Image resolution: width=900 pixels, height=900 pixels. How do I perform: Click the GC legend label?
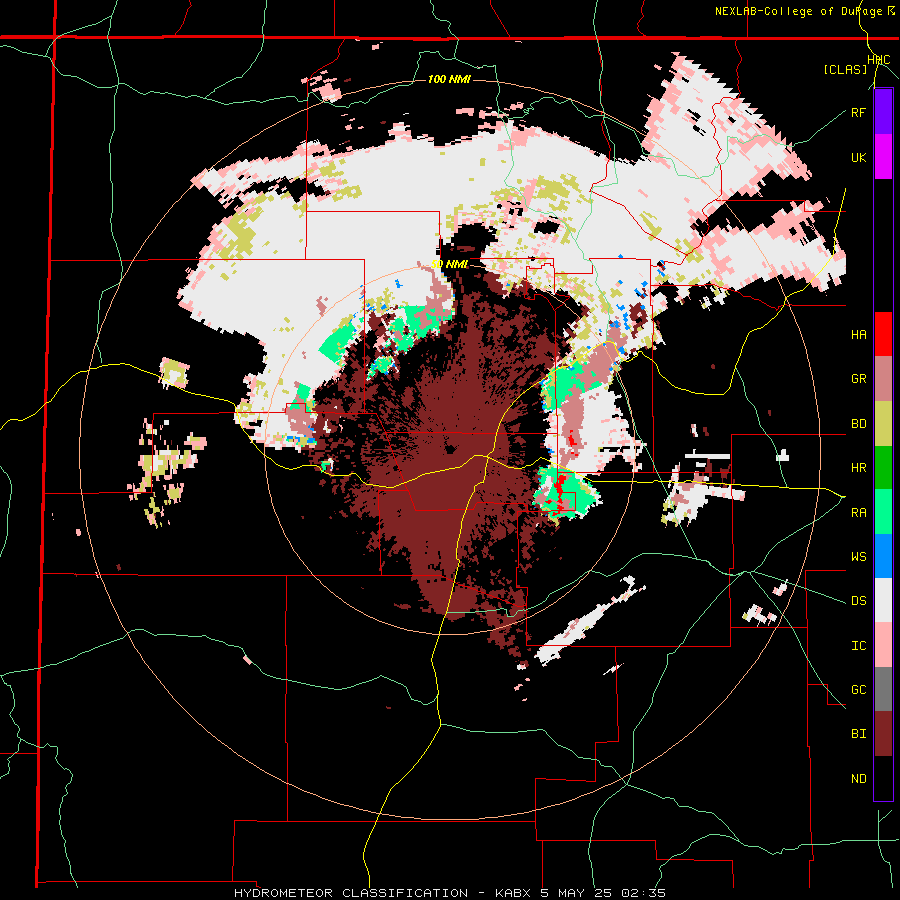pyautogui.click(x=858, y=690)
